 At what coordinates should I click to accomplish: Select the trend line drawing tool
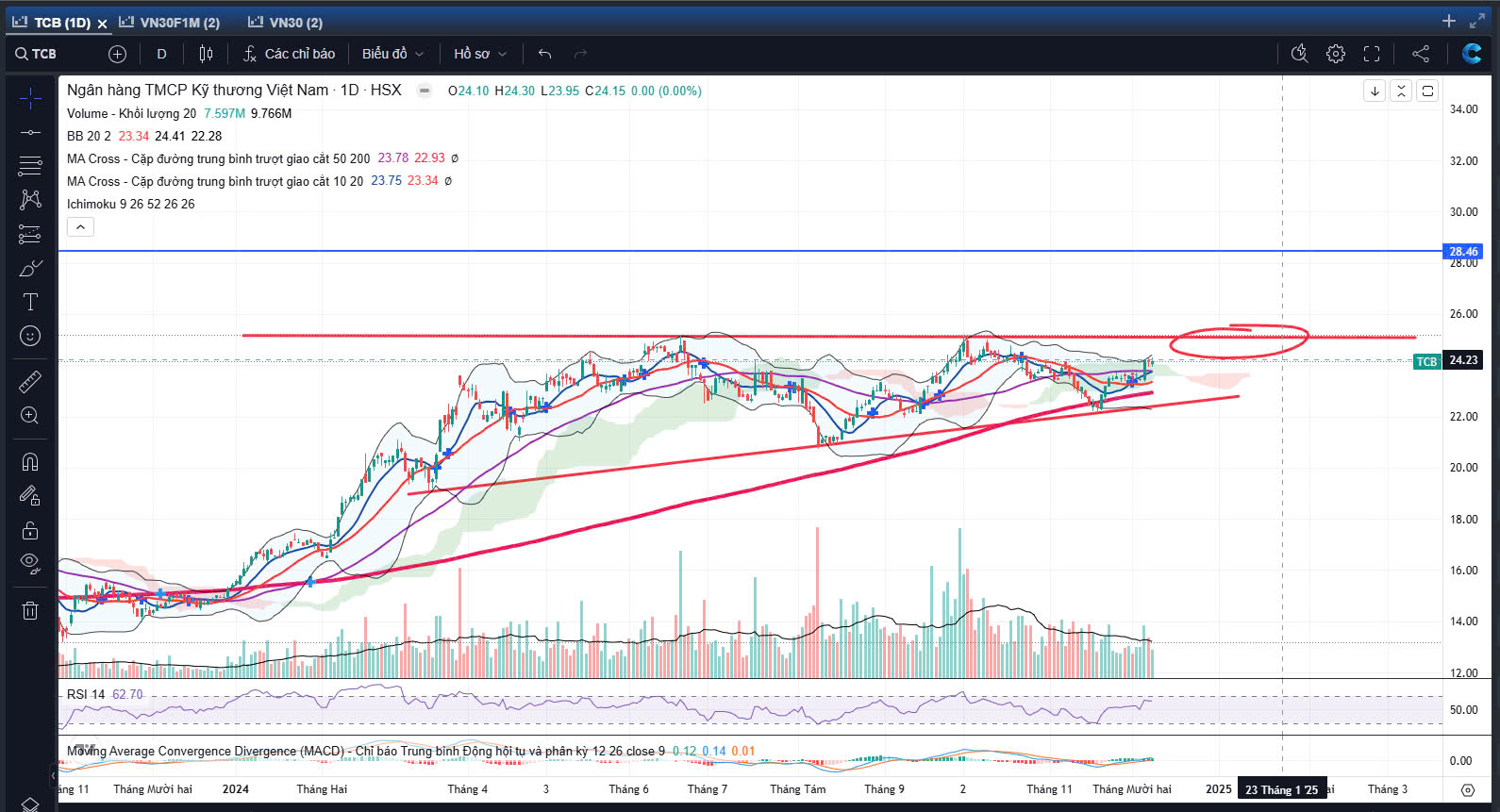coord(30,132)
